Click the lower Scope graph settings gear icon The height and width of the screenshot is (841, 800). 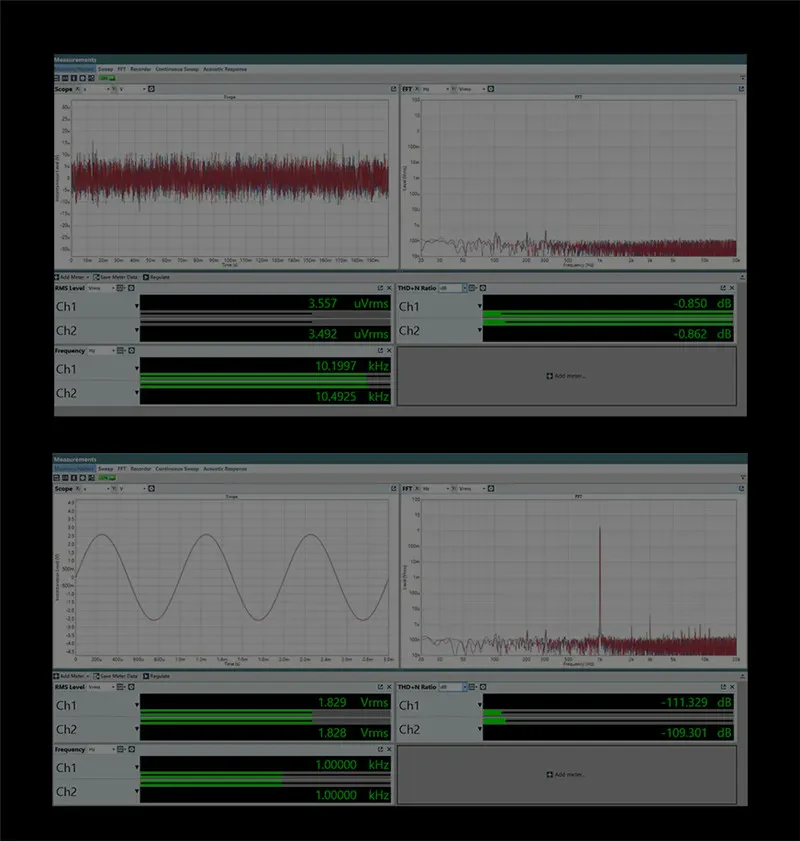click(x=151, y=489)
